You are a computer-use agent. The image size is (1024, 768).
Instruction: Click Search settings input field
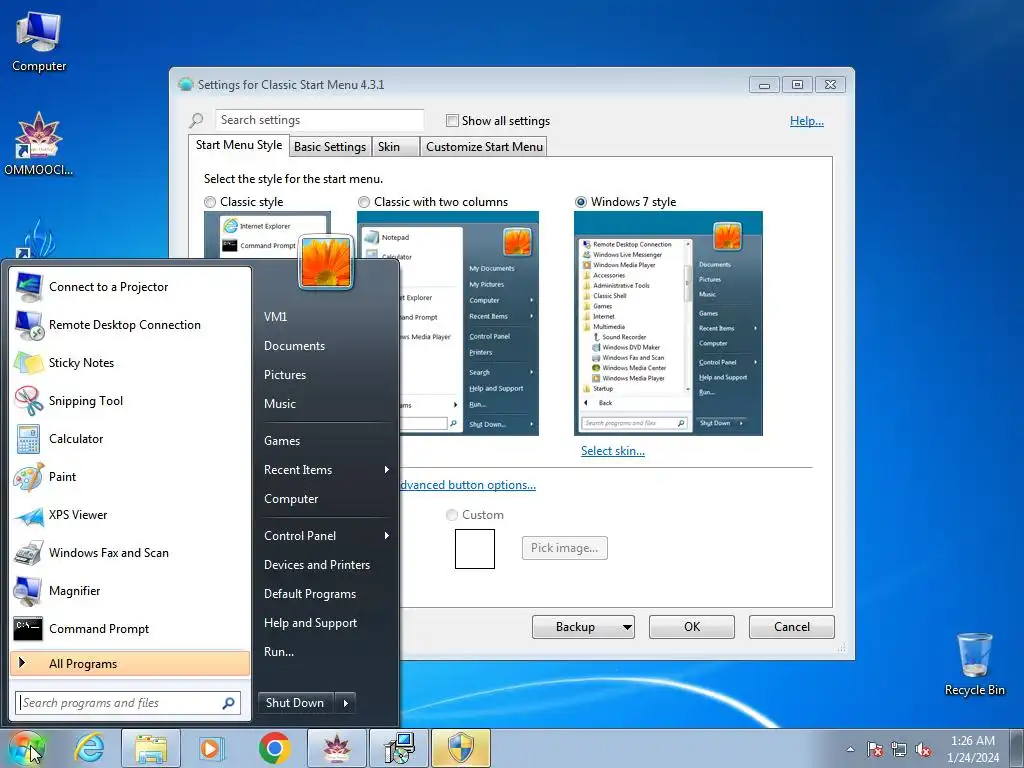click(319, 120)
